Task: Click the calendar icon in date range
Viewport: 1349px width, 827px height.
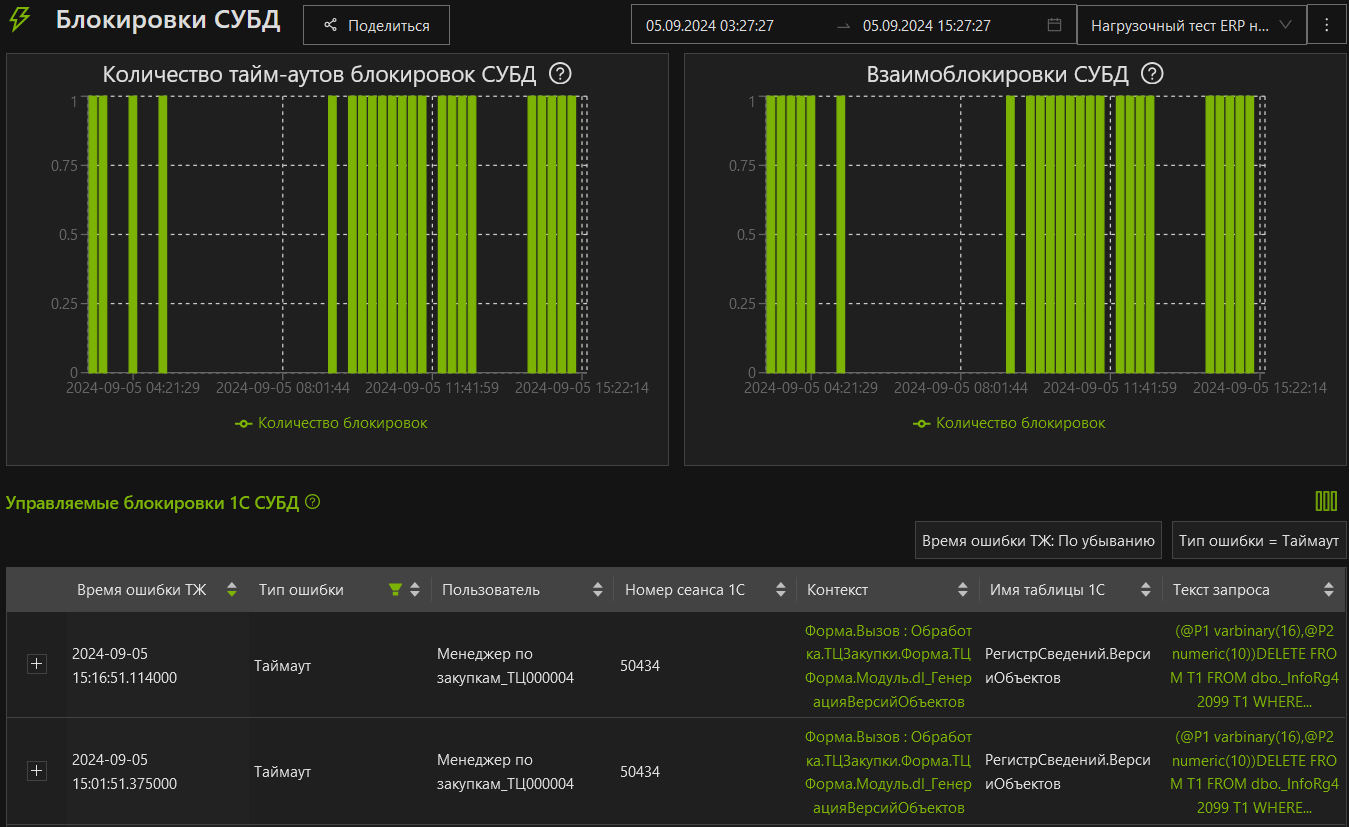Action: (1054, 25)
